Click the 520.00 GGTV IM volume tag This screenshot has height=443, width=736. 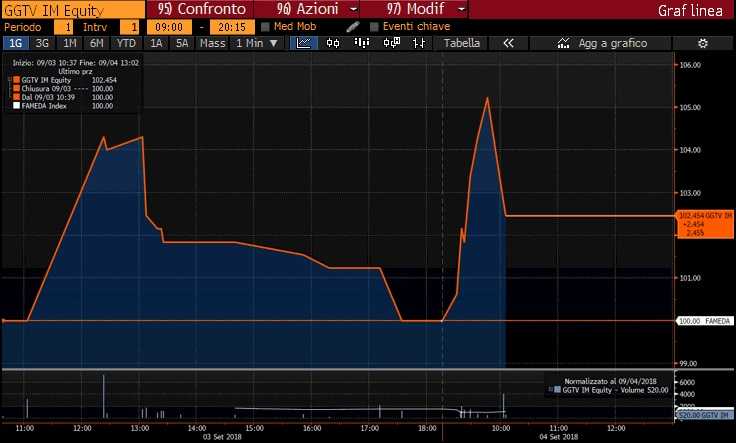tap(705, 415)
